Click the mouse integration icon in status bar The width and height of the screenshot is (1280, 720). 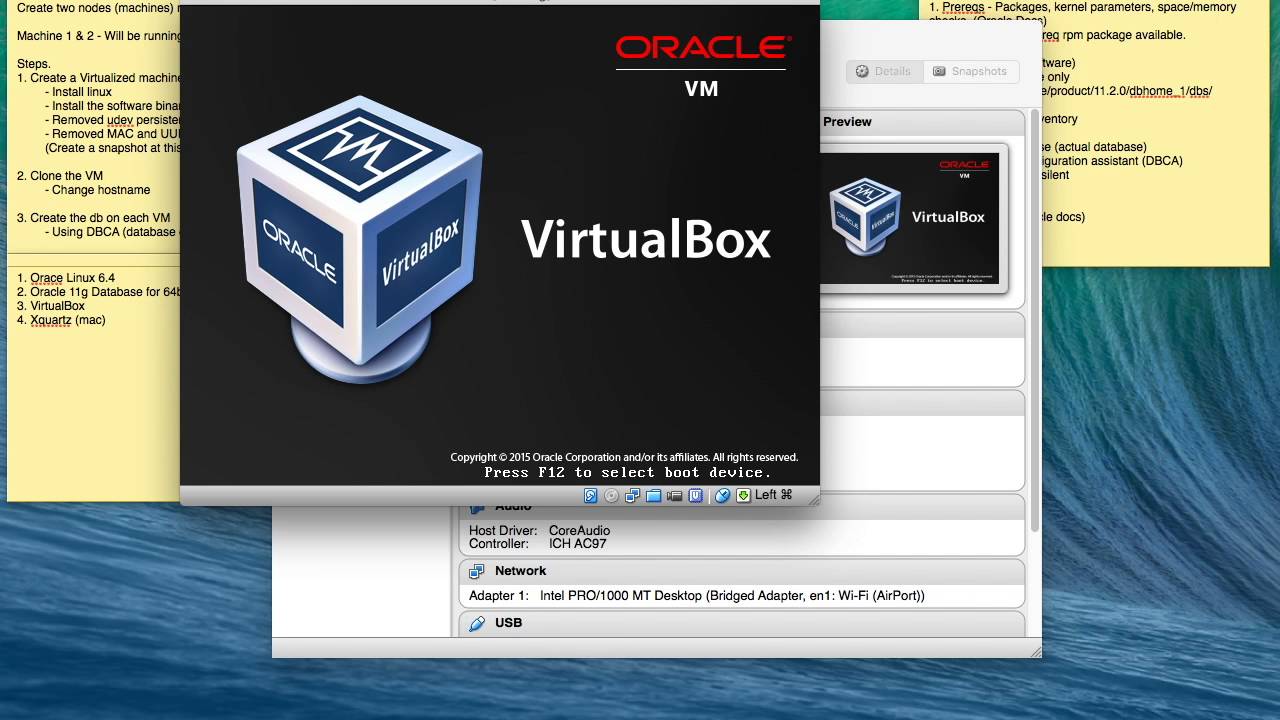click(x=722, y=495)
